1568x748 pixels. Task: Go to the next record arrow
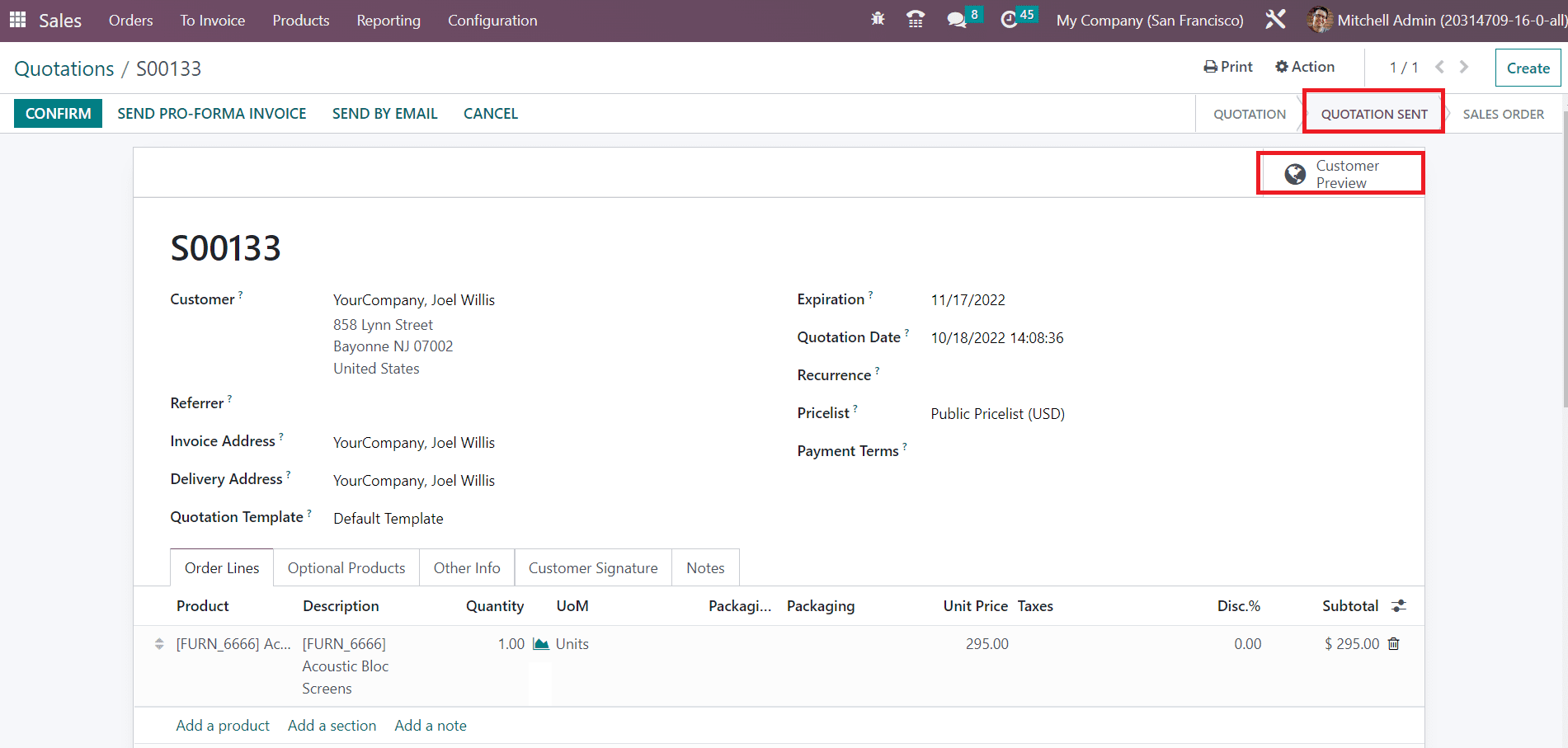[x=1464, y=67]
